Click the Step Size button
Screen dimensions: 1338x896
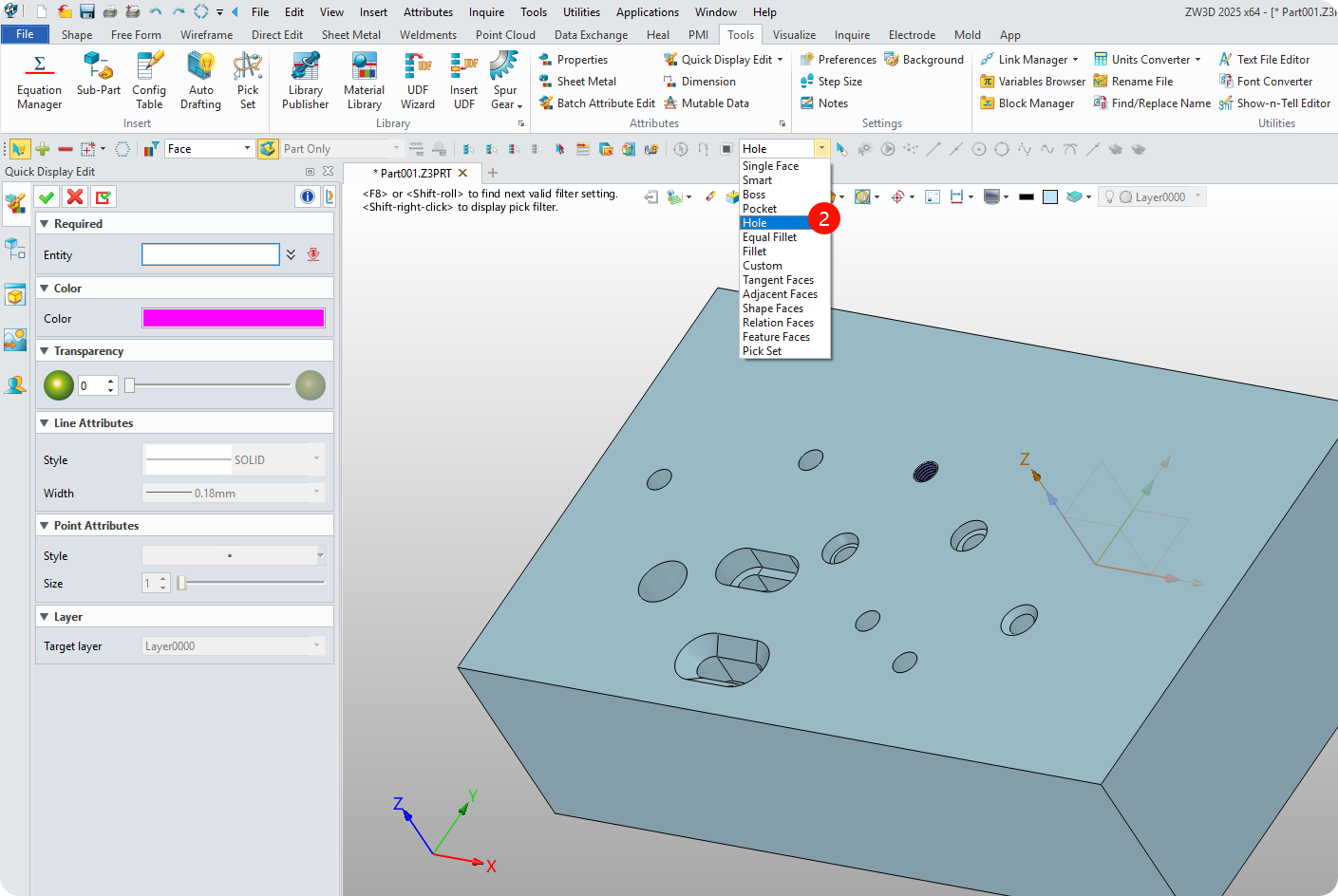click(831, 82)
